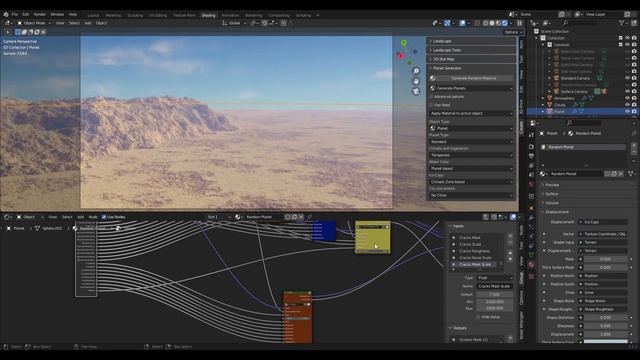This screenshot has height=360, width=640.
Task: Open the Edit menu
Action: tap(26, 14)
